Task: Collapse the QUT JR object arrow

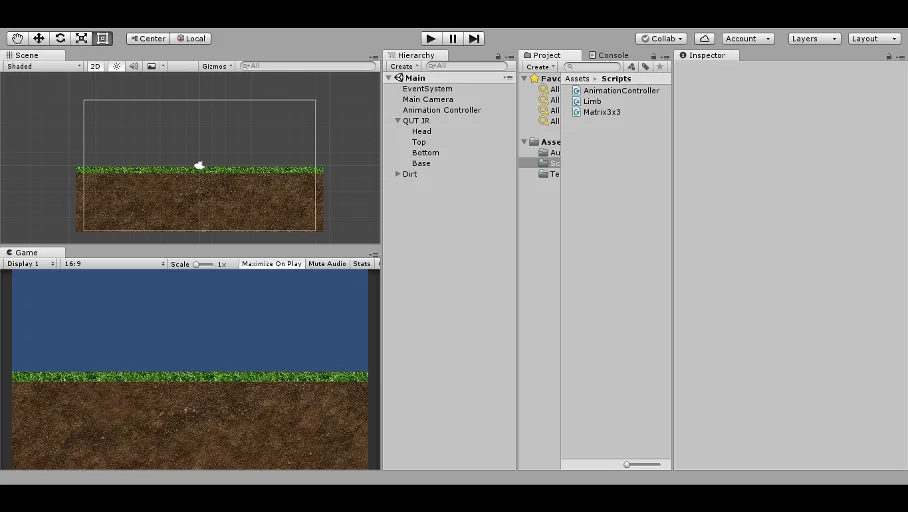Action: (x=398, y=120)
